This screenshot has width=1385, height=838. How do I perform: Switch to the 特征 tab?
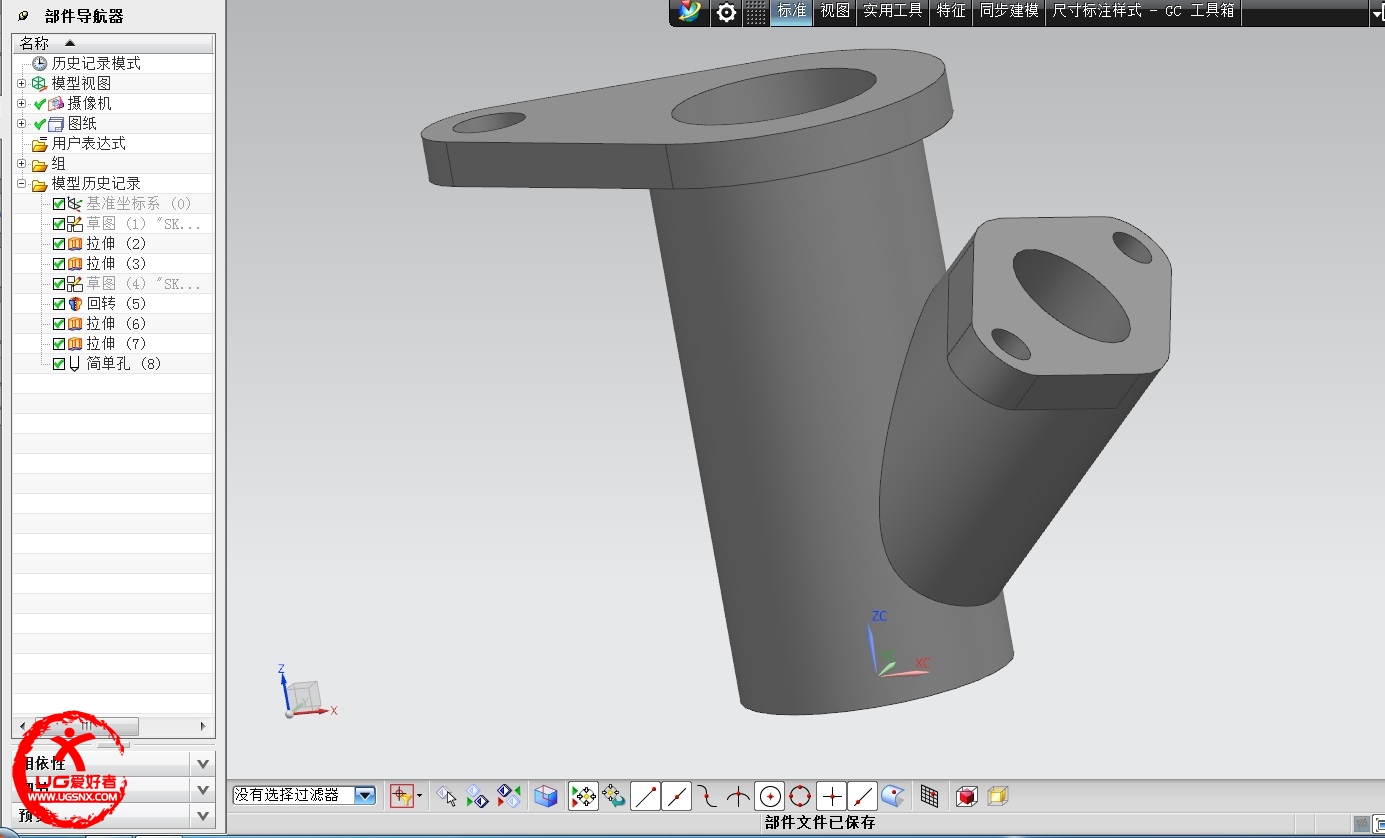(951, 11)
